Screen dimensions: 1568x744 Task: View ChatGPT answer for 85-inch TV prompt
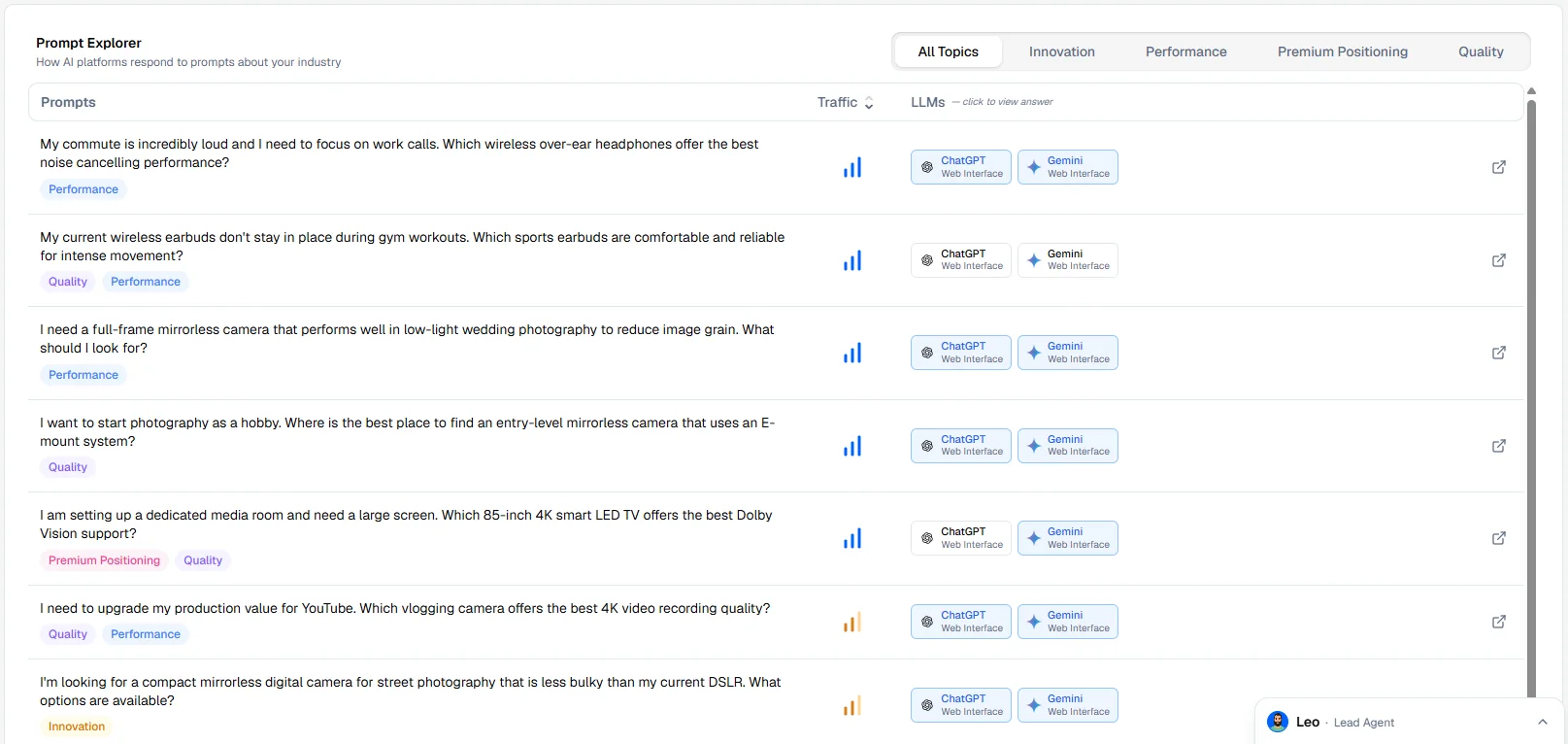point(961,538)
